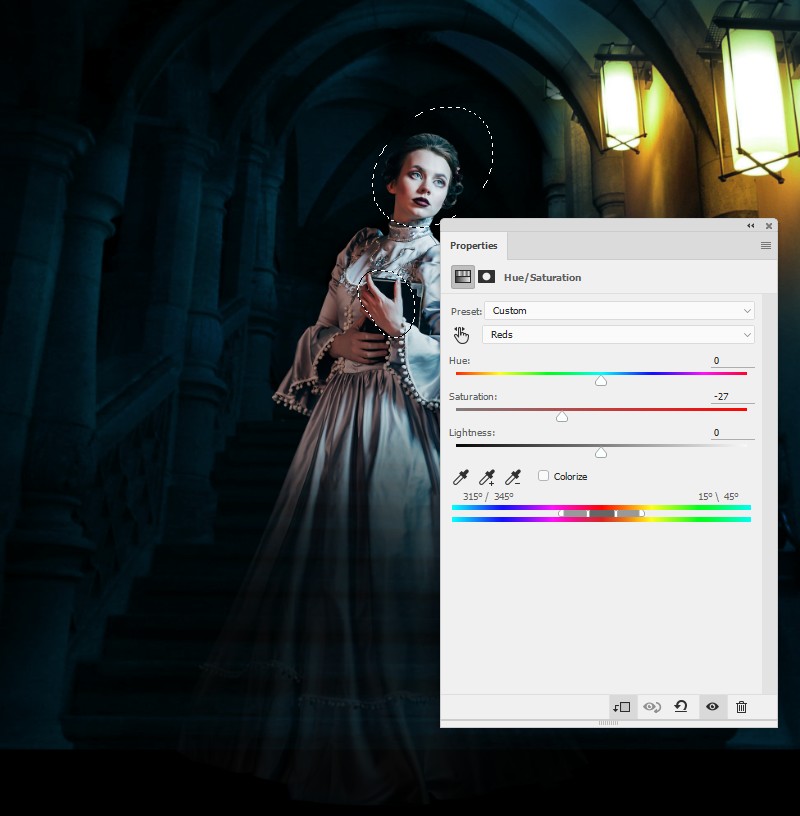Reset the adjustment with the reset arrow icon
800x816 pixels.
682,707
